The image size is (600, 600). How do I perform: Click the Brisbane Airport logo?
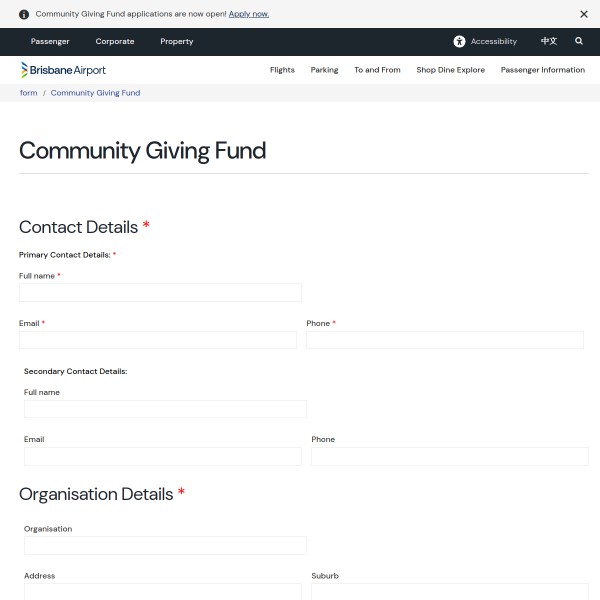pyautogui.click(x=63, y=70)
